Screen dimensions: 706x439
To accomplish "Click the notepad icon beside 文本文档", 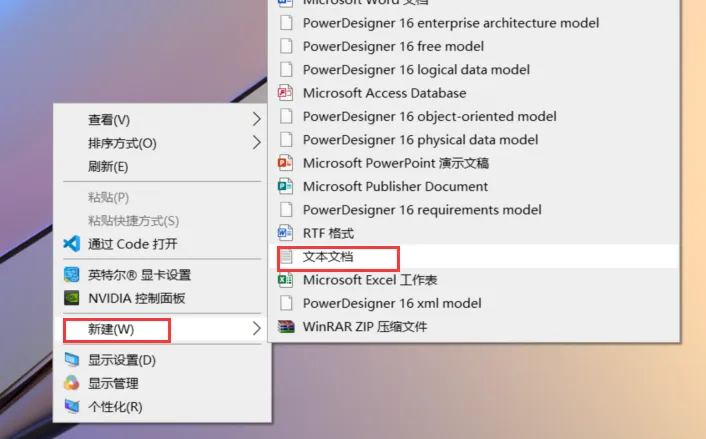I will [286, 257].
